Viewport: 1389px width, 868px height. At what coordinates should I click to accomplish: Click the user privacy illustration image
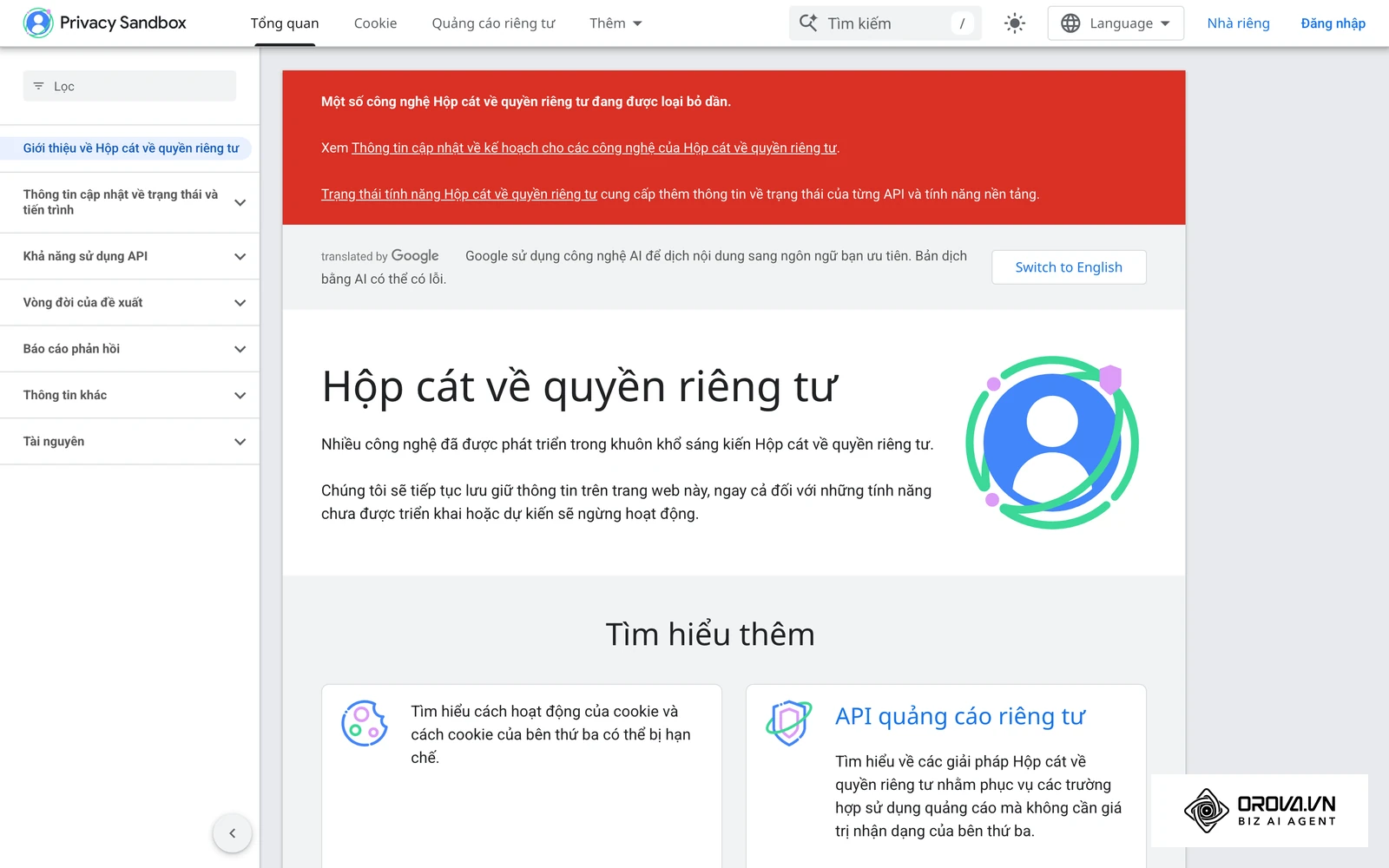pos(1052,443)
